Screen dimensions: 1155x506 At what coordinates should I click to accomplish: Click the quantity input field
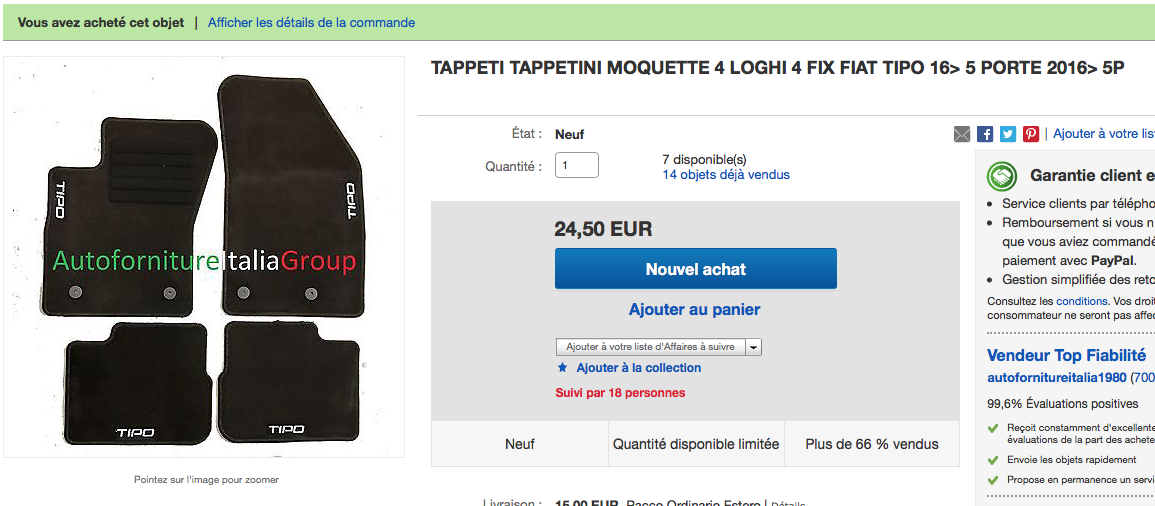[577, 166]
